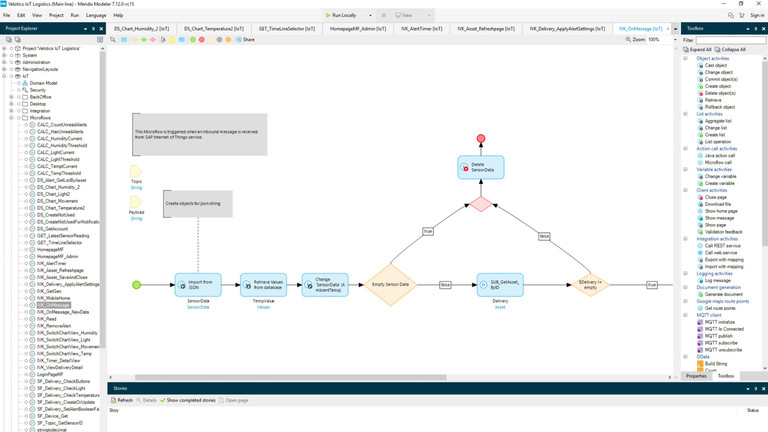Expand the BackOffice folder in explorer
768x432 pixels.
point(11,97)
